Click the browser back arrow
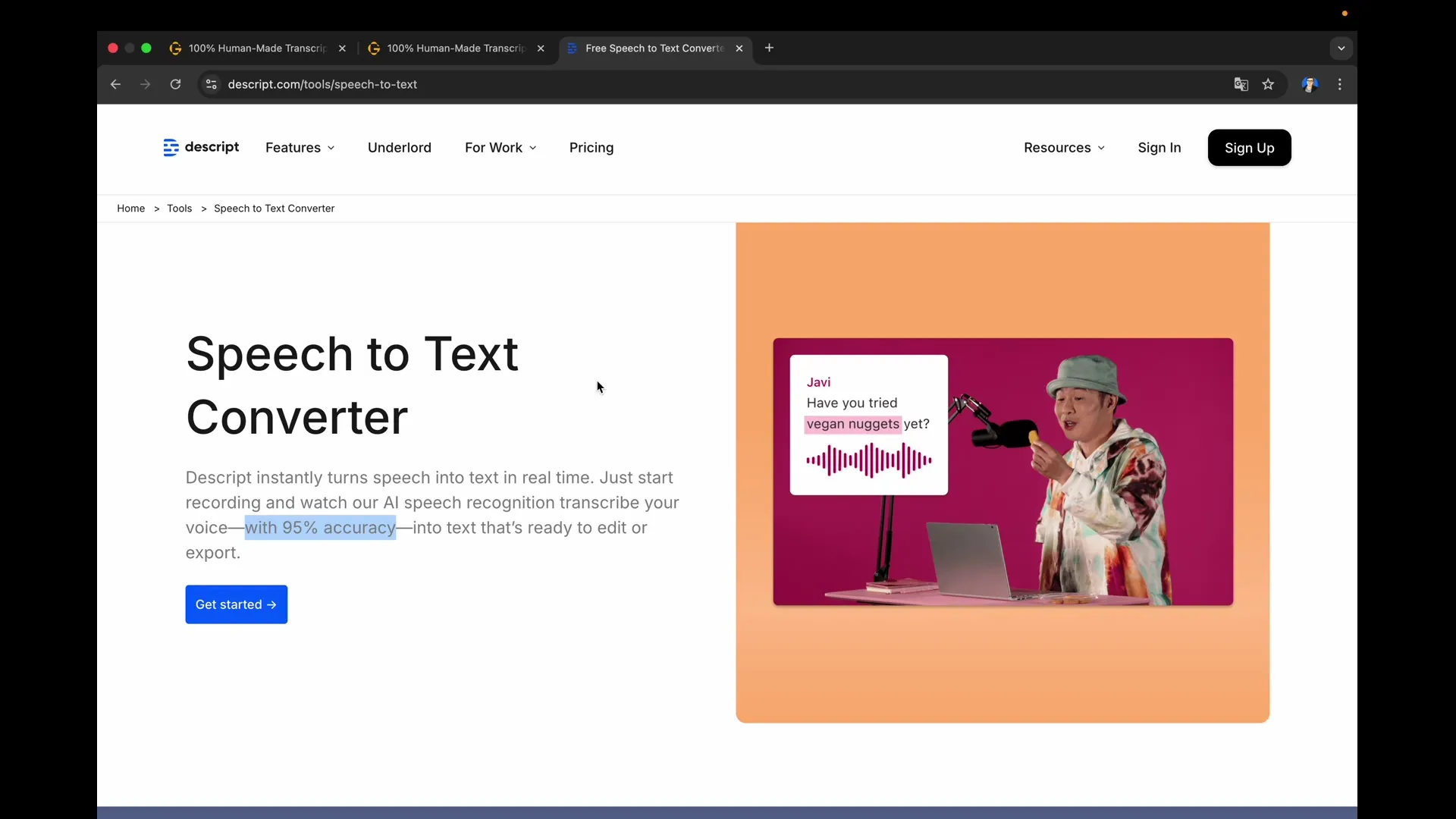The width and height of the screenshot is (1456, 819). (x=115, y=84)
